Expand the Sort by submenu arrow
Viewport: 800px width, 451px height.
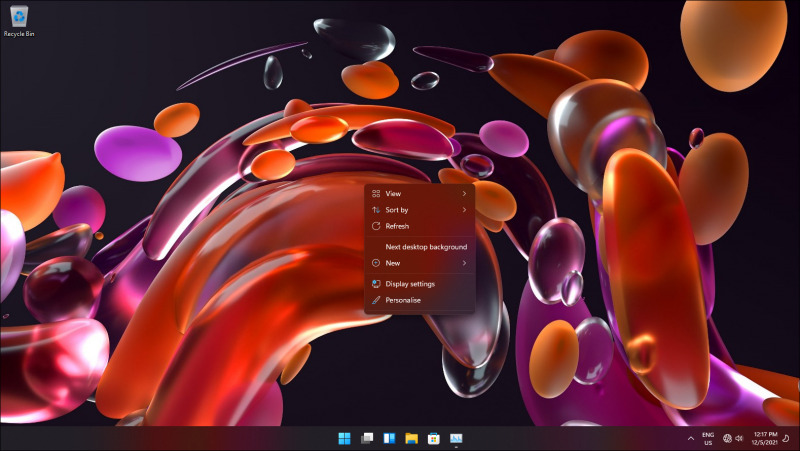coord(464,210)
